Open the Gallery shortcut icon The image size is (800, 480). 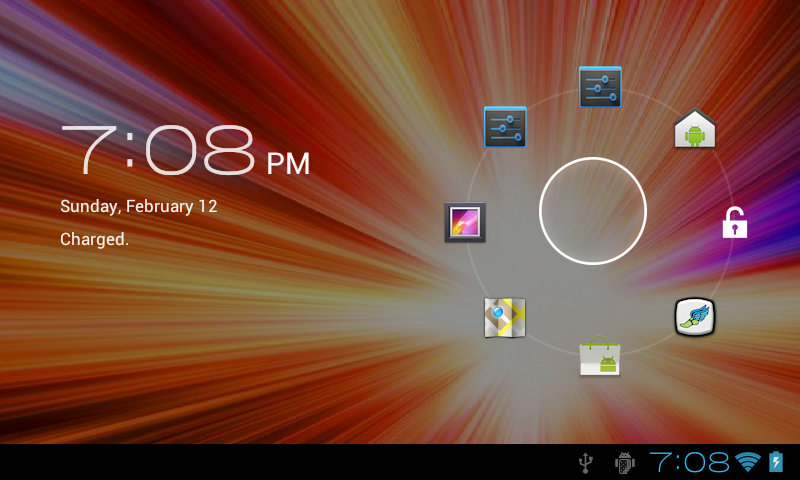click(x=465, y=222)
